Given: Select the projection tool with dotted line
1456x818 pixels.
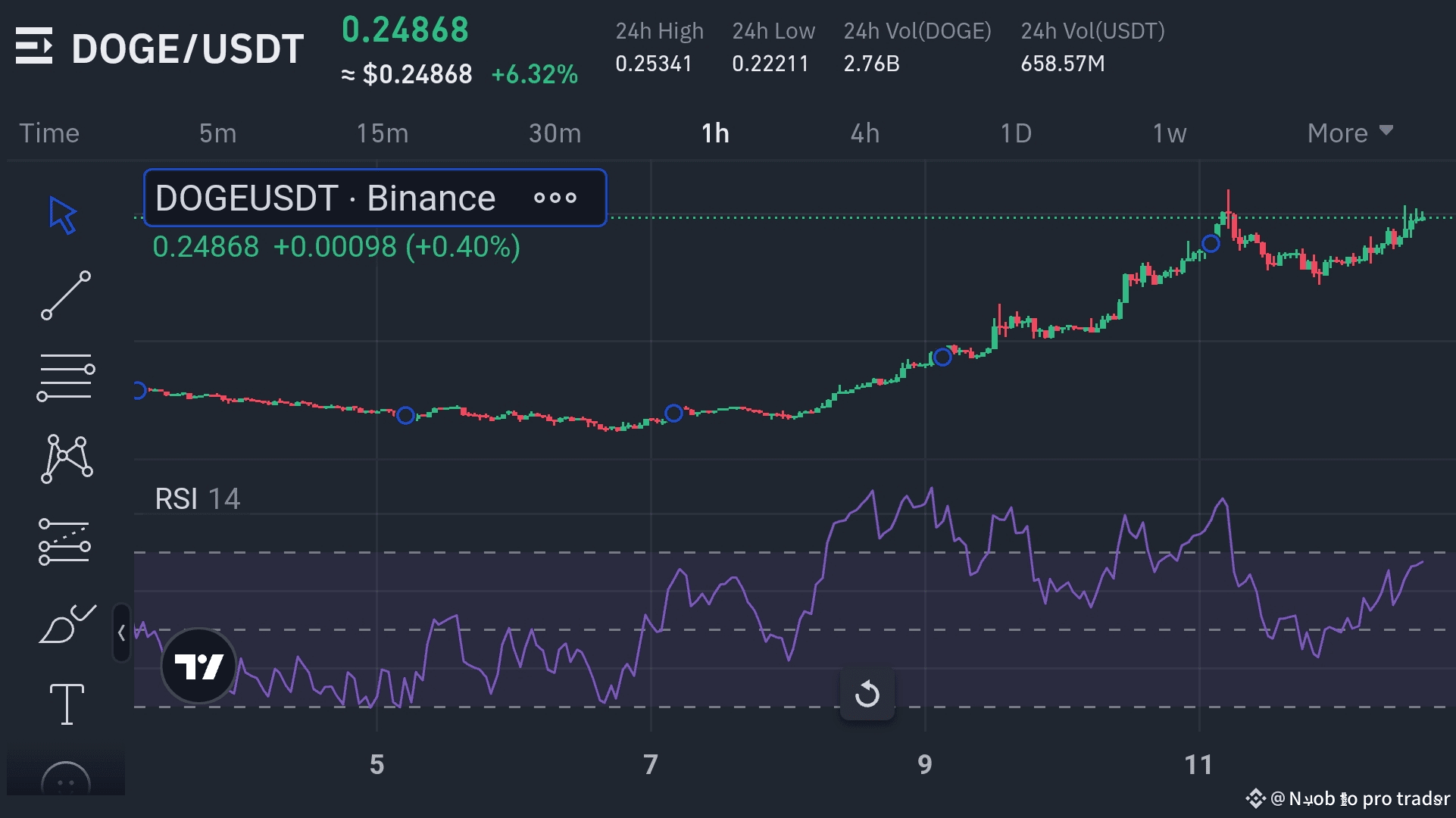Looking at the screenshot, I should [64, 541].
